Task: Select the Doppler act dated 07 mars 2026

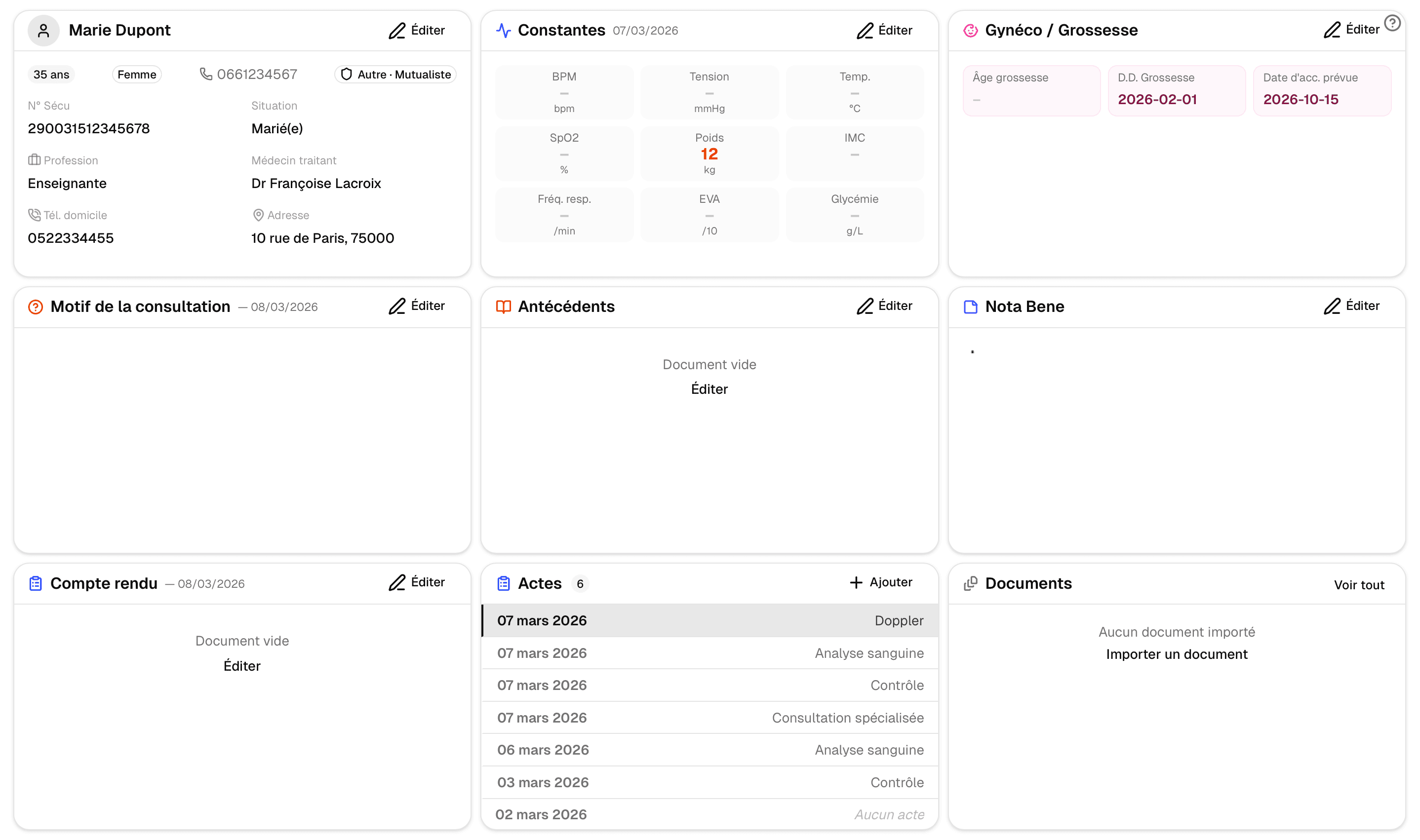Action: (710, 620)
